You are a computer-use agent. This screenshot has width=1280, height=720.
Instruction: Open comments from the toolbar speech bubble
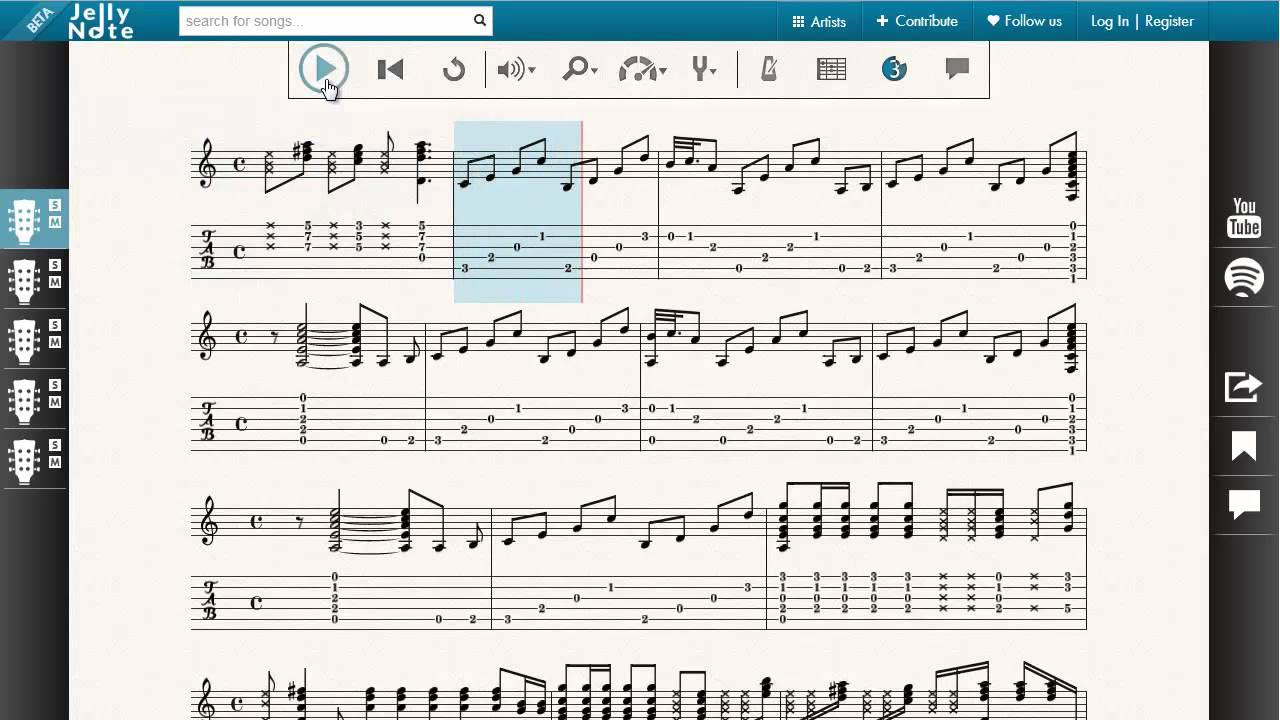(957, 68)
